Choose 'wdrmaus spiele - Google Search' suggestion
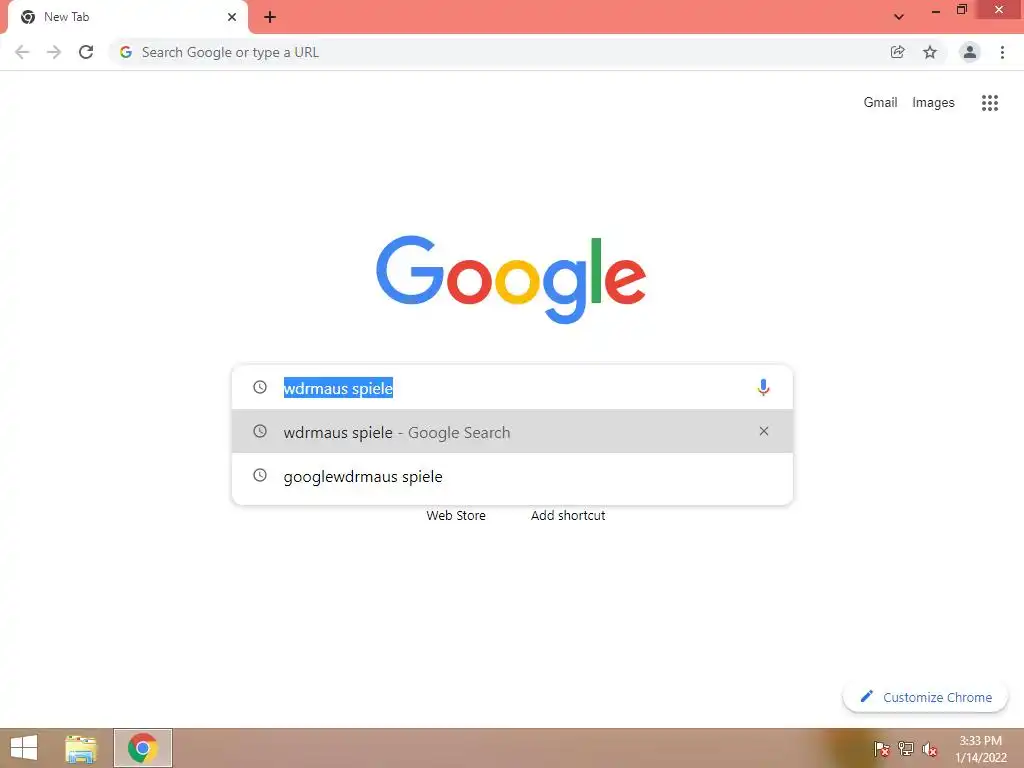The height and width of the screenshot is (768, 1024). [x=512, y=431]
